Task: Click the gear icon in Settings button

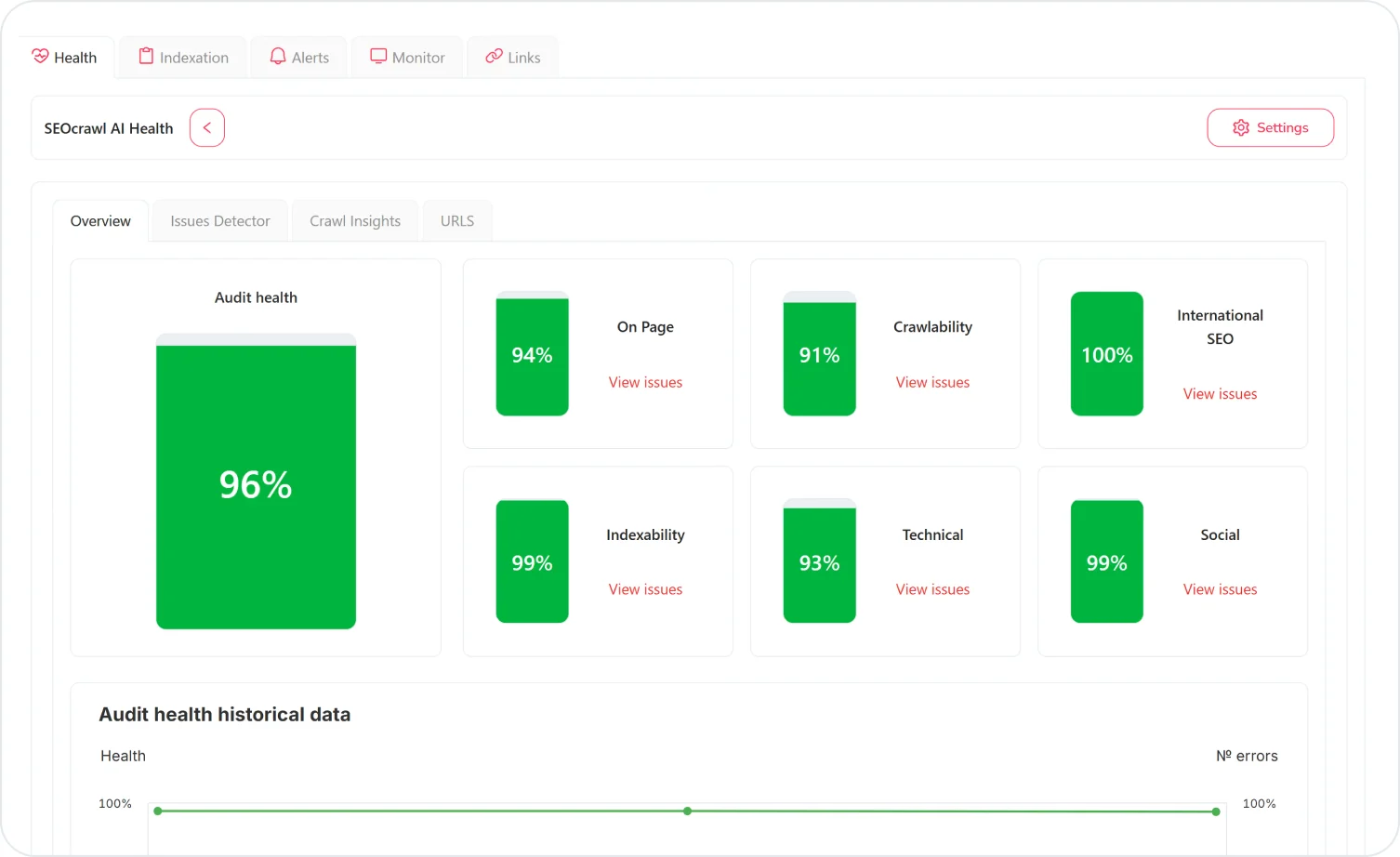Action: pyautogui.click(x=1241, y=128)
